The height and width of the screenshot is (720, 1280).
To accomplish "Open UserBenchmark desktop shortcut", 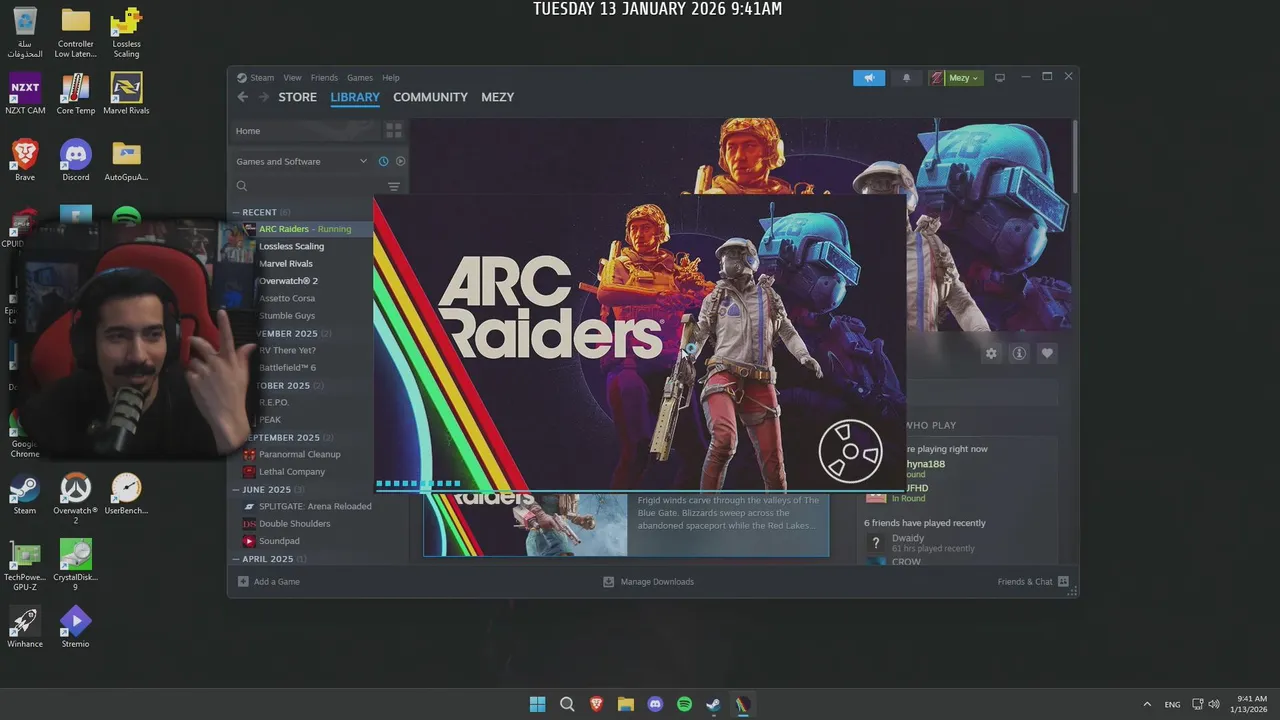I will click(126, 494).
